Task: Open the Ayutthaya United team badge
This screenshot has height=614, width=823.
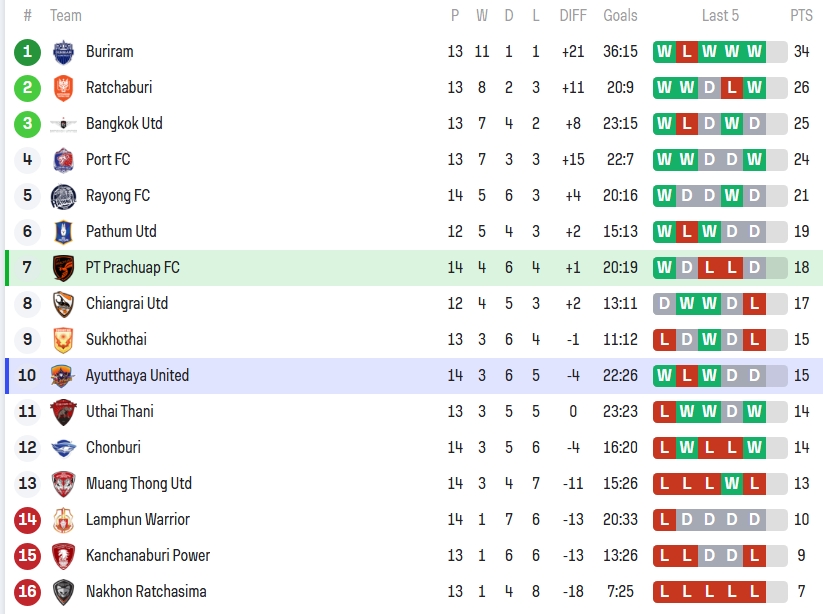Action: (63, 376)
